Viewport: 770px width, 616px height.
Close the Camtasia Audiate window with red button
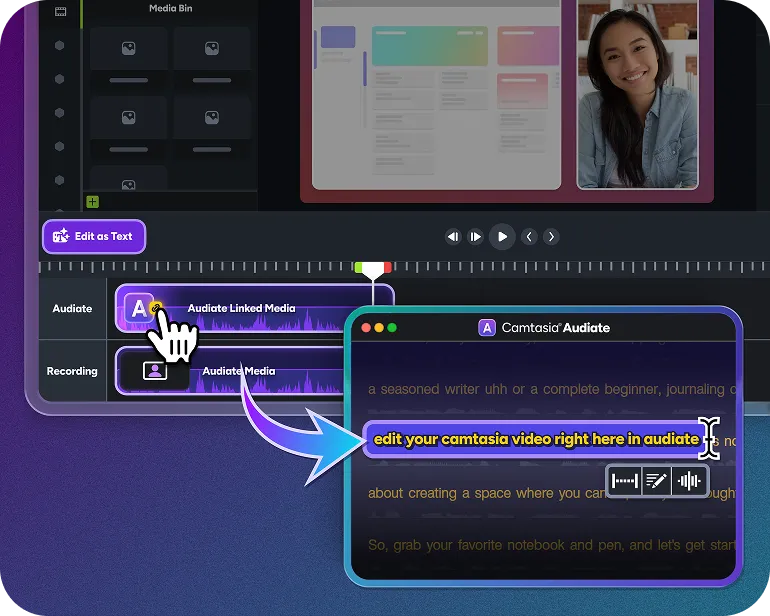(366, 328)
